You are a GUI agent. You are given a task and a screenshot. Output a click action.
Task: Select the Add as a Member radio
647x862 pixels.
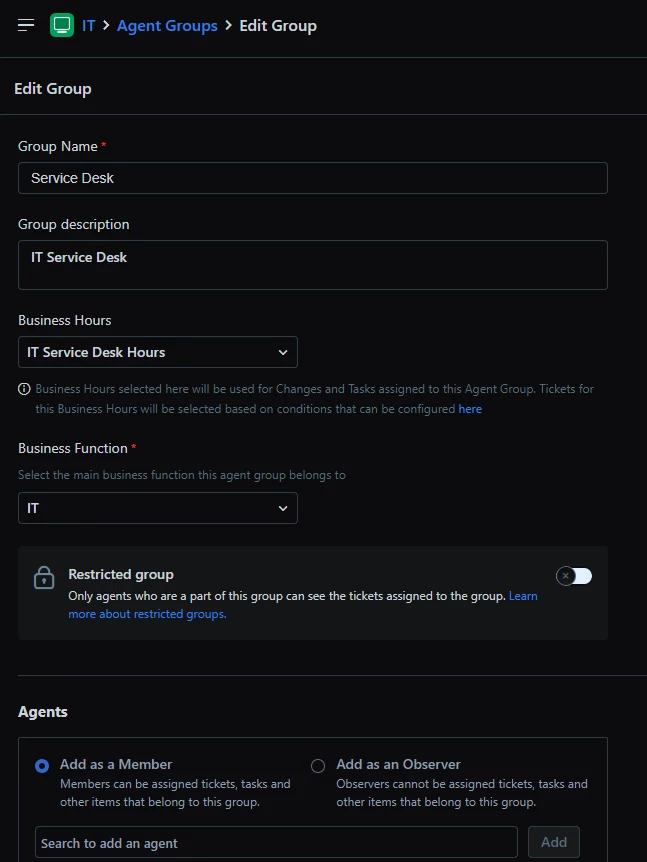[42, 766]
